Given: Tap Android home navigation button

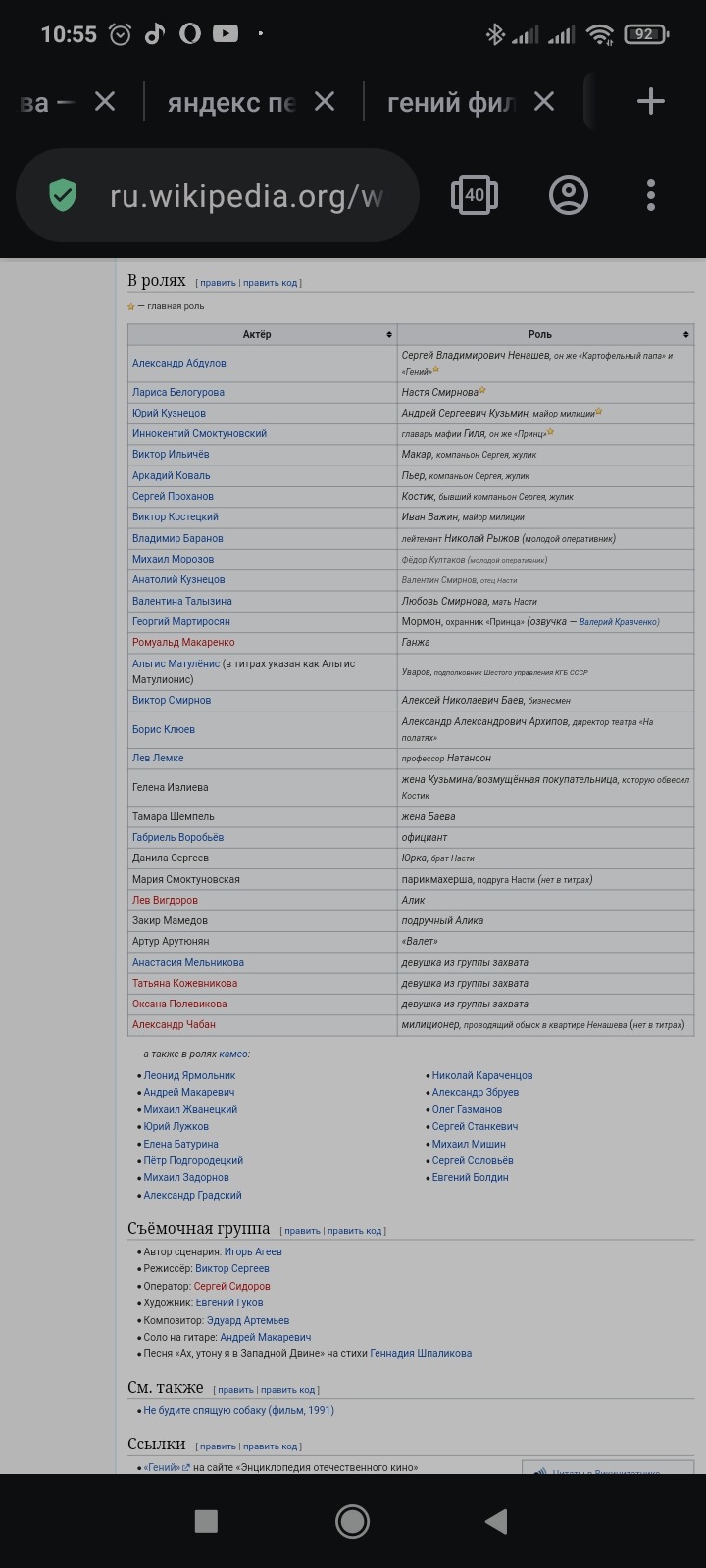Looking at the screenshot, I should pyautogui.click(x=353, y=1521).
